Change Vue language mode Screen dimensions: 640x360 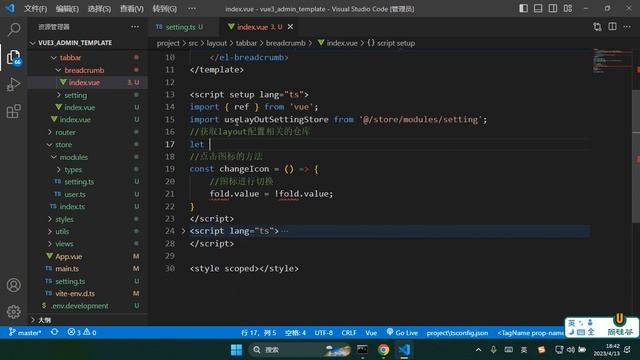[x=371, y=333]
